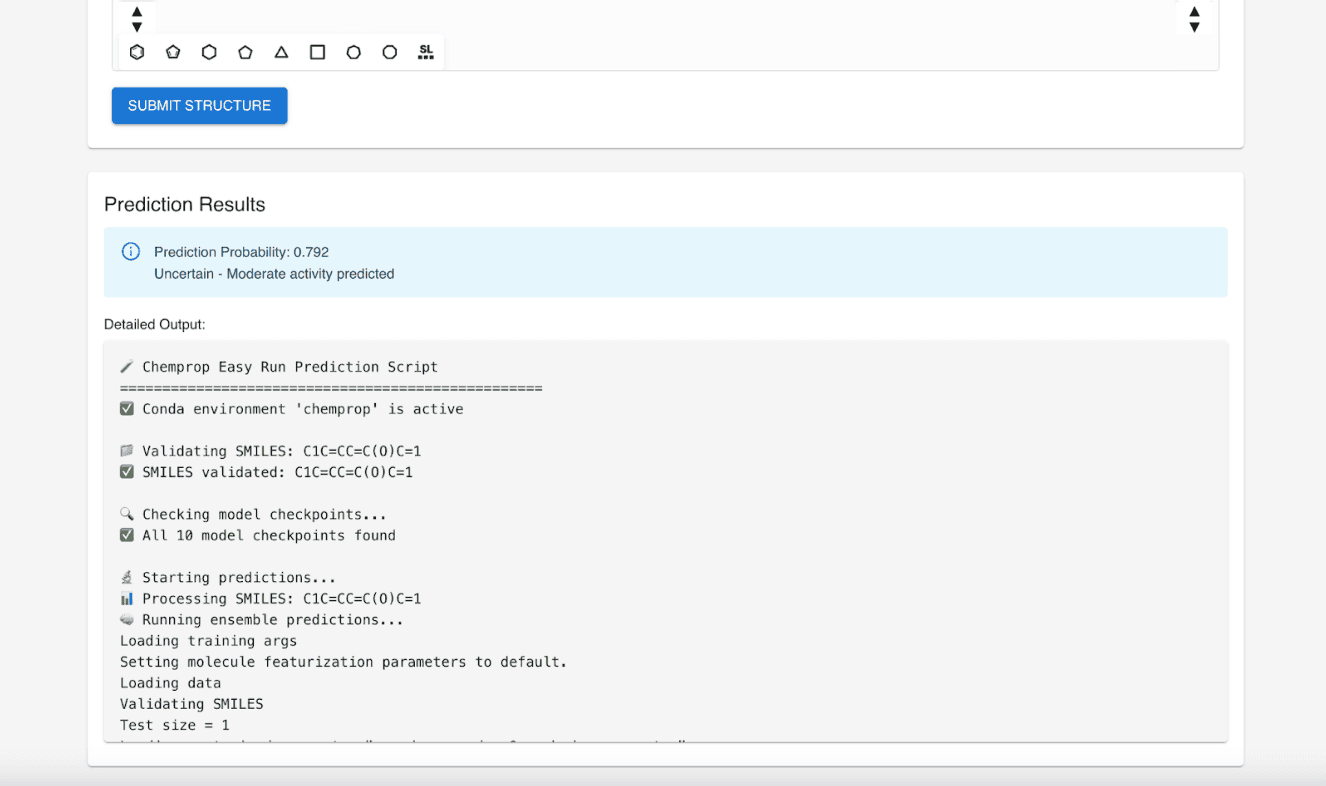Choose the Cyclopentane pentagon template
The image size is (1326, 786).
click(245, 52)
